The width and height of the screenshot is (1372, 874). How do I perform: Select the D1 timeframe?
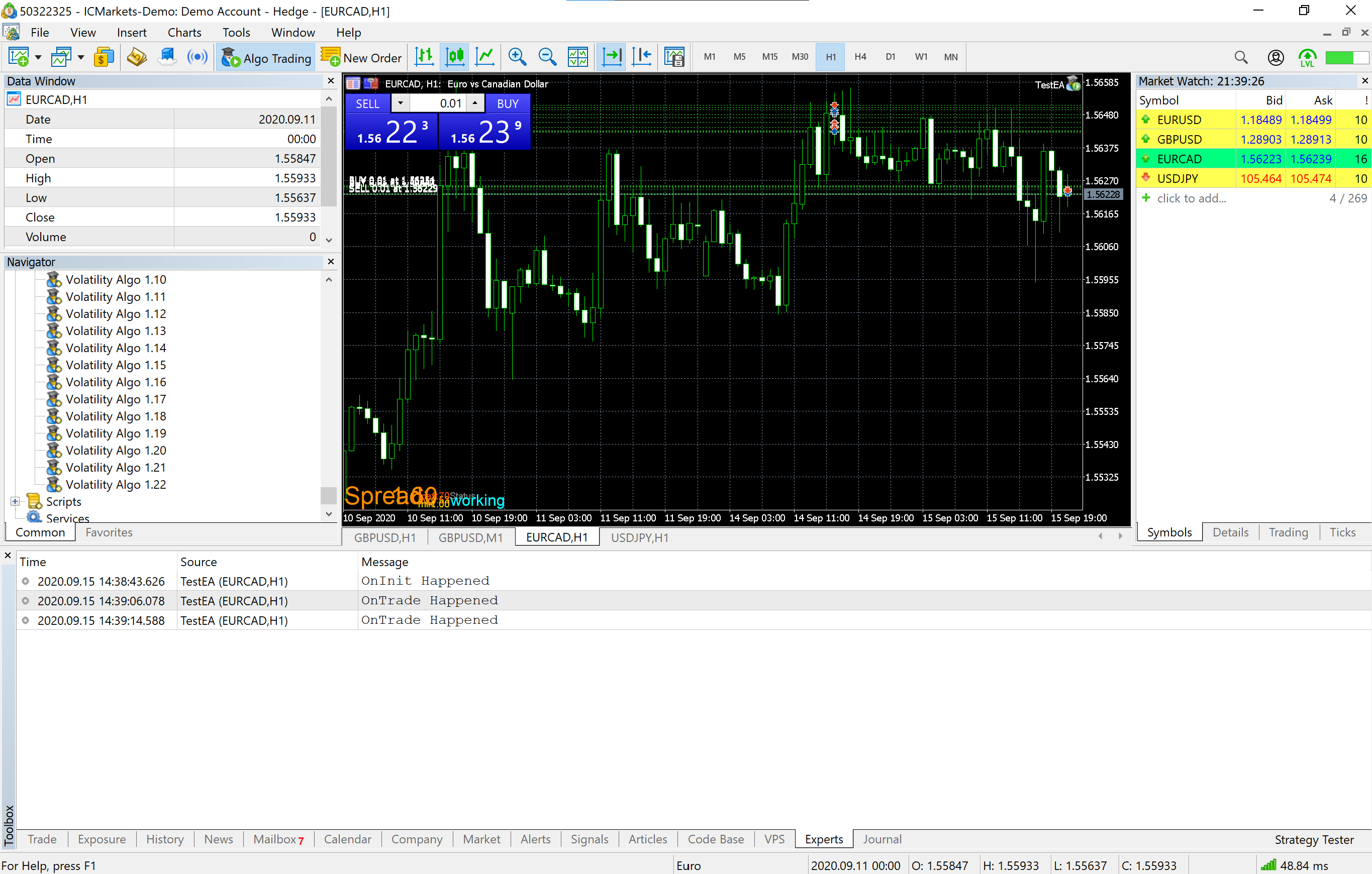[891, 57]
